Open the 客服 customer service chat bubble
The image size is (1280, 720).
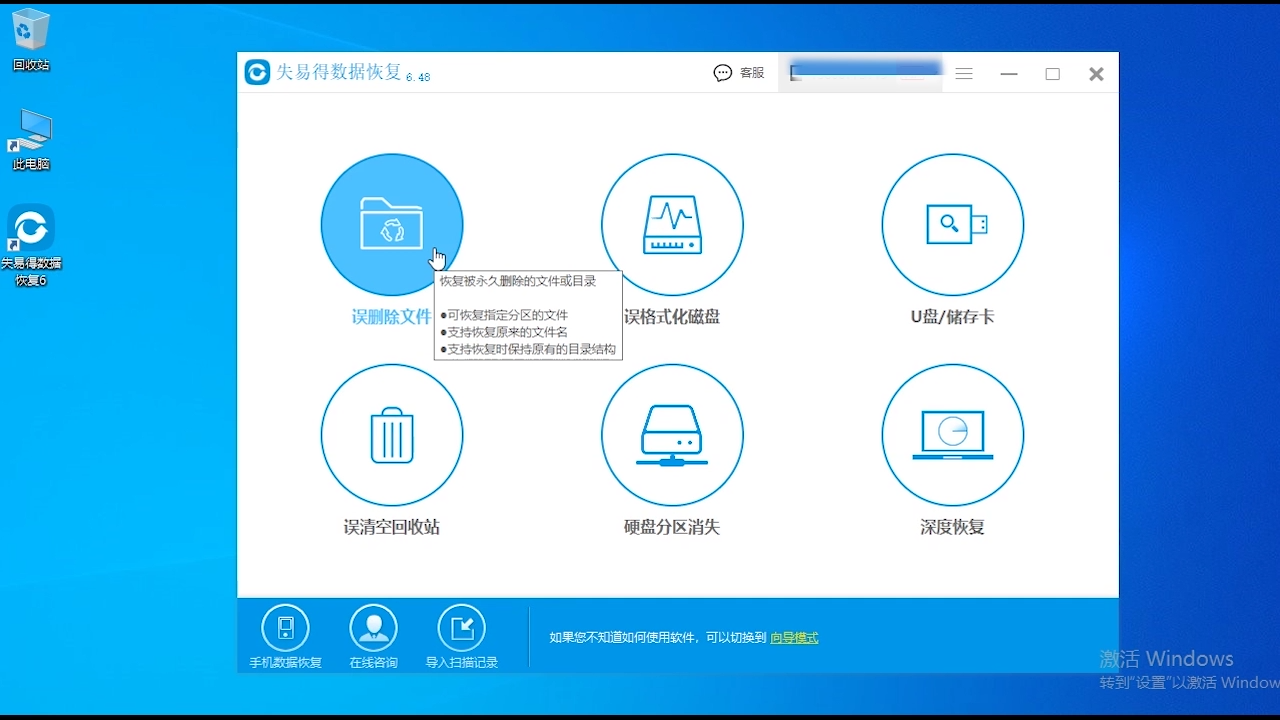pyautogui.click(x=722, y=72)
